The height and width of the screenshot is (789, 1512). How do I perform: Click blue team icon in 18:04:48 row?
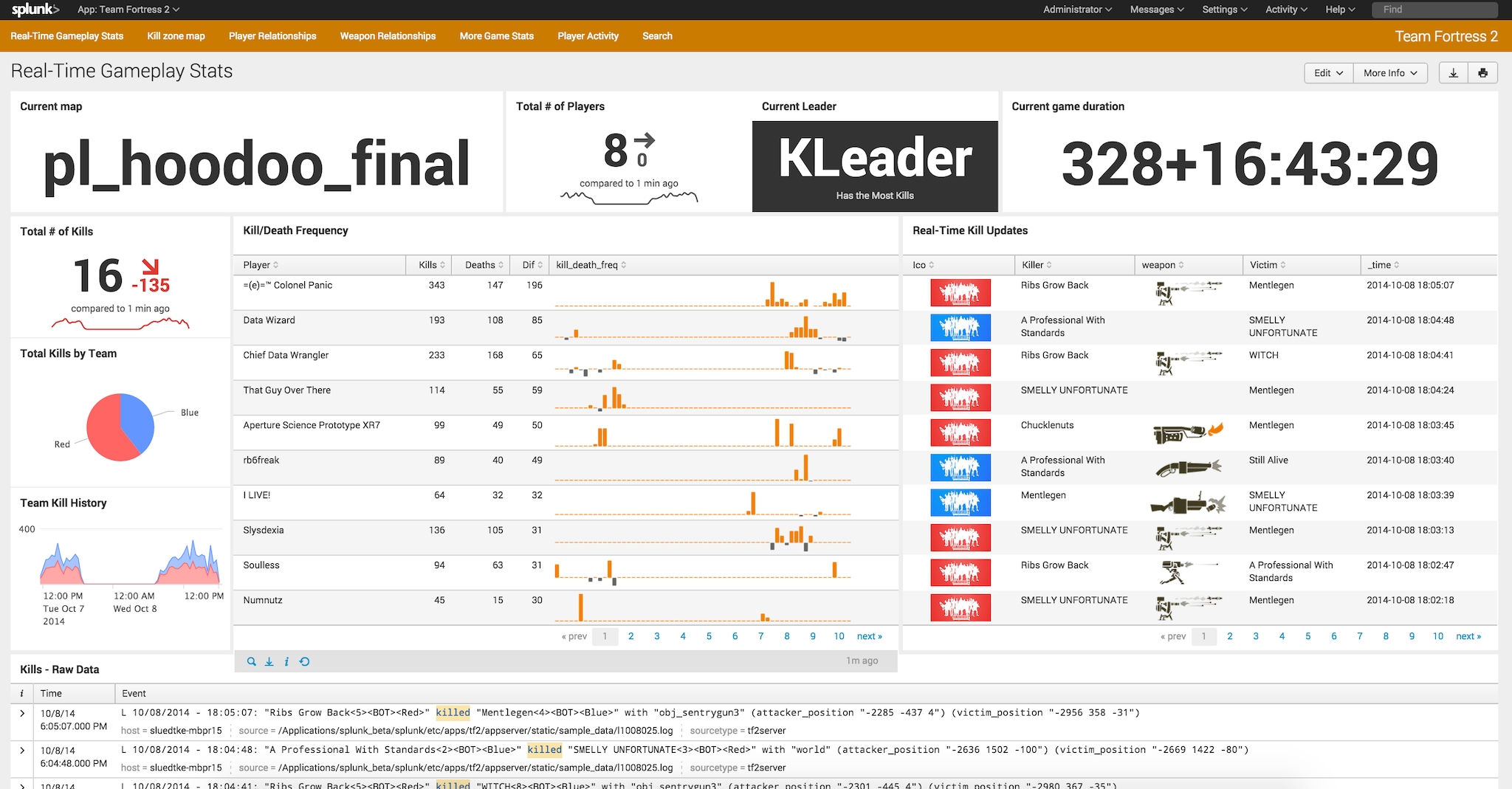(x=960, y=328)
